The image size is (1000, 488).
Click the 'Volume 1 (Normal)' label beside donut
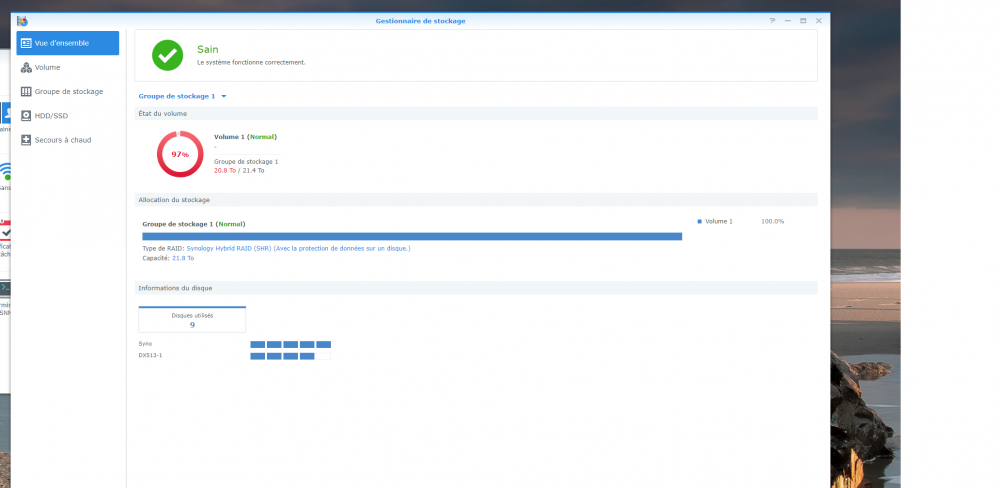pos(246,137)
